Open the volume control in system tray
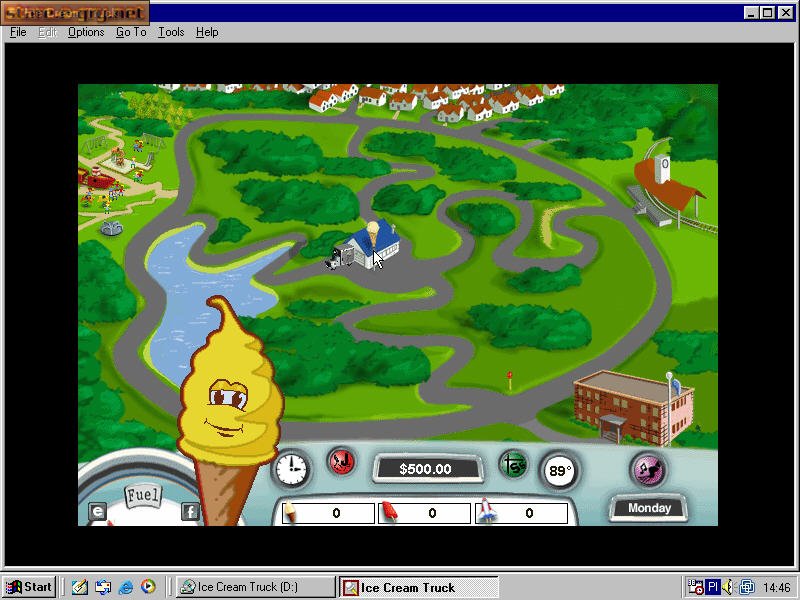800x600 pixels. tap(729, 587)
